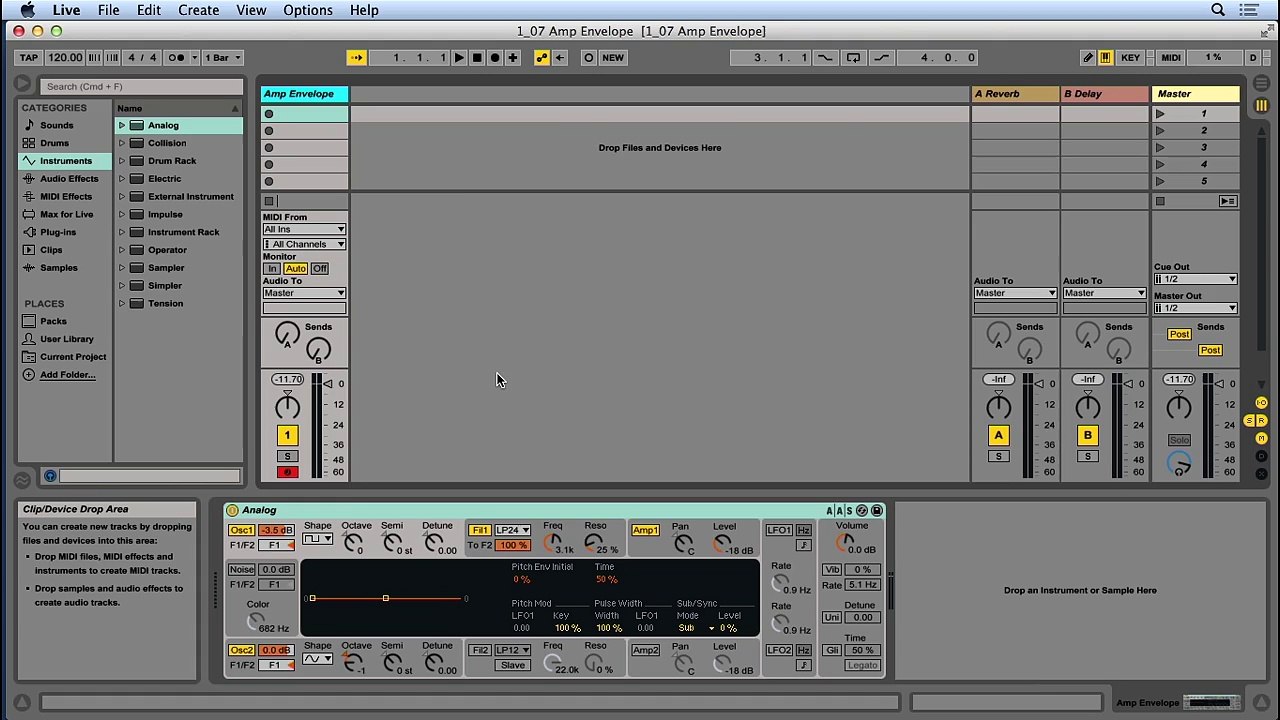Screen dimensions: 1280x720
Task: Select the Audio Effects category
Action: pos(69,179)
